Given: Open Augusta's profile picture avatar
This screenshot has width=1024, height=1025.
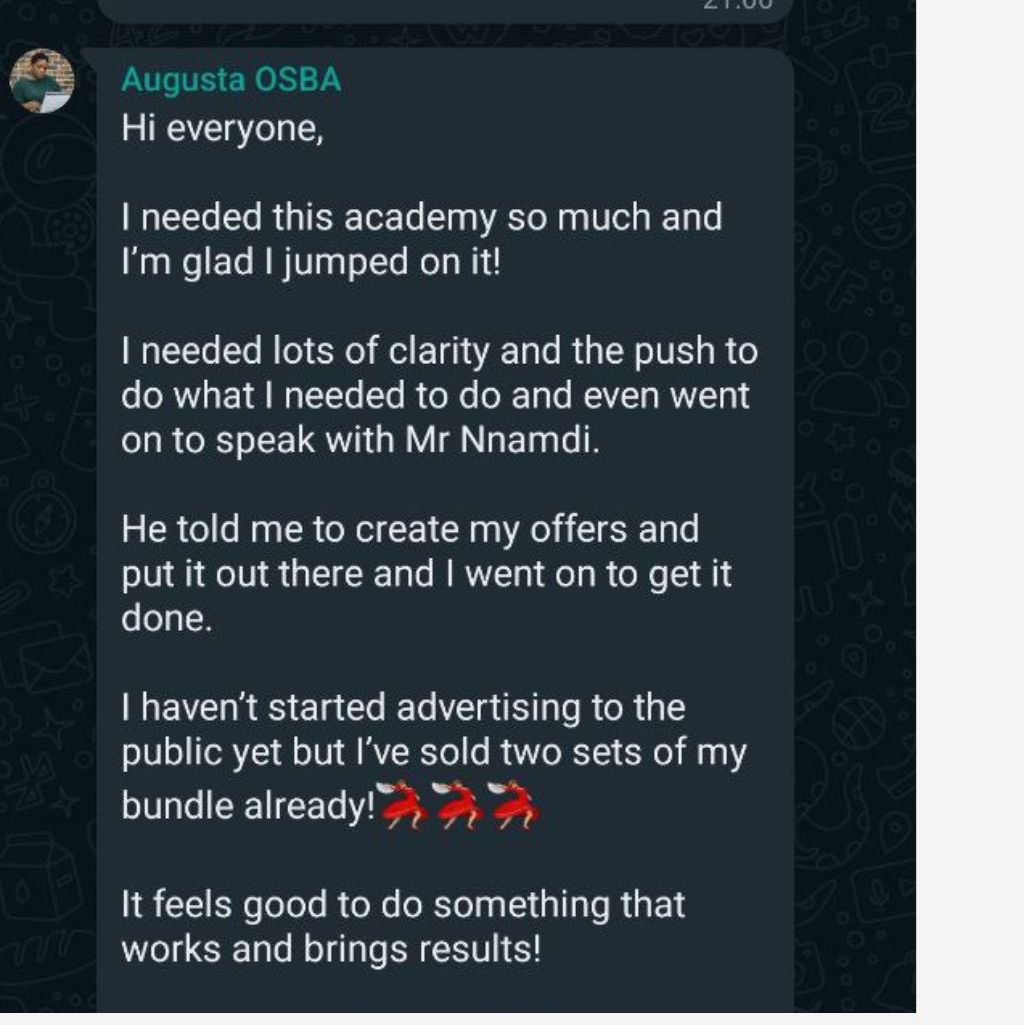Looking at the screenshot, I should coord(42,81).
